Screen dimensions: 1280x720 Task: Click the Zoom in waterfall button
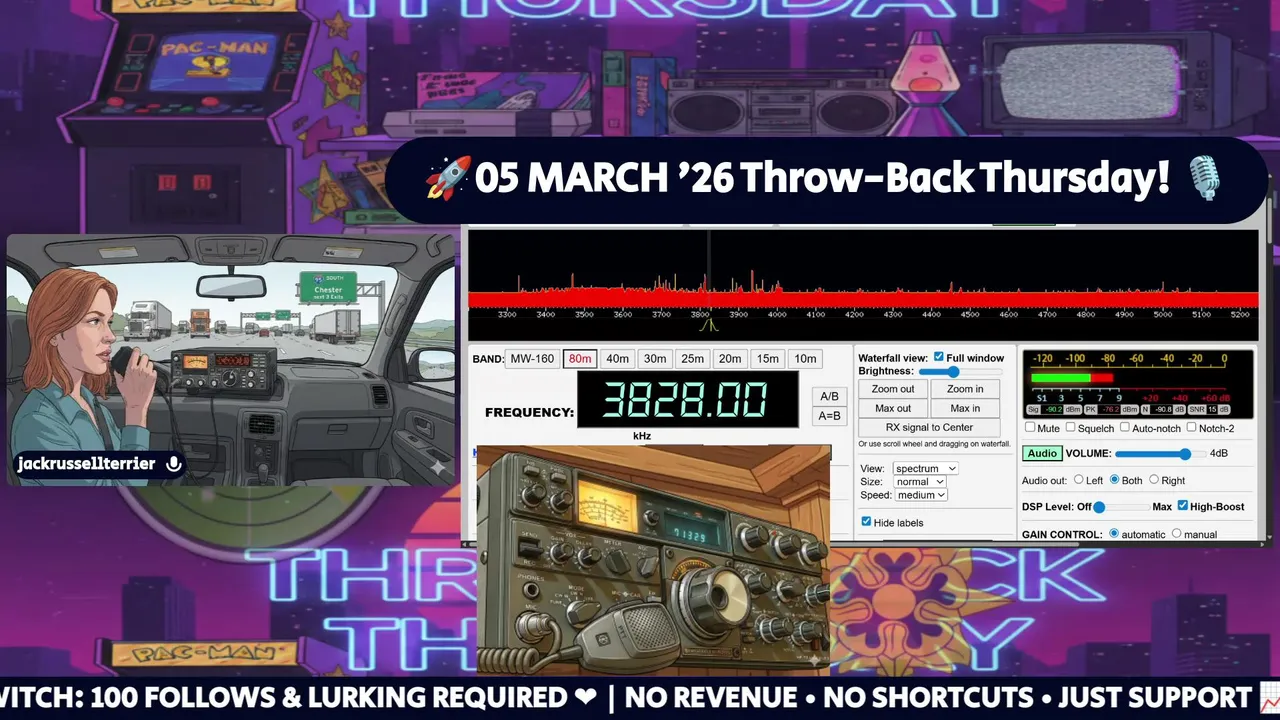click(965, 389)
